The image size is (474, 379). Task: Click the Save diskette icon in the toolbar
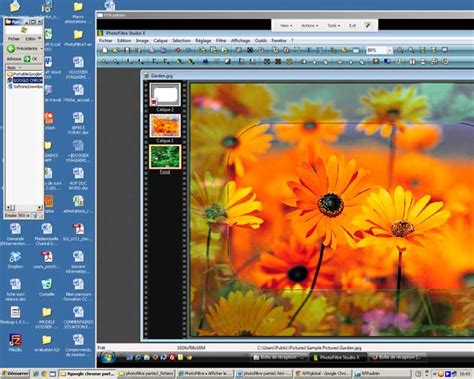point(127,50)
